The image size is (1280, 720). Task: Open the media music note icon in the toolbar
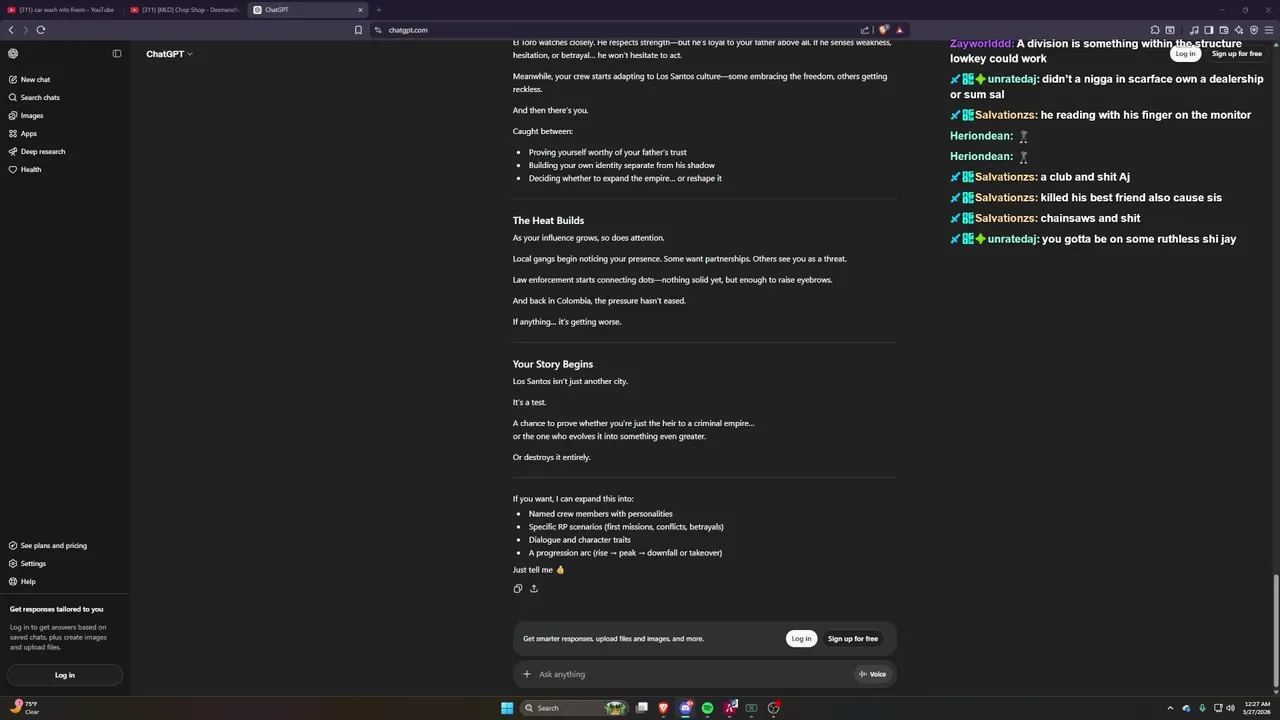1194,30
